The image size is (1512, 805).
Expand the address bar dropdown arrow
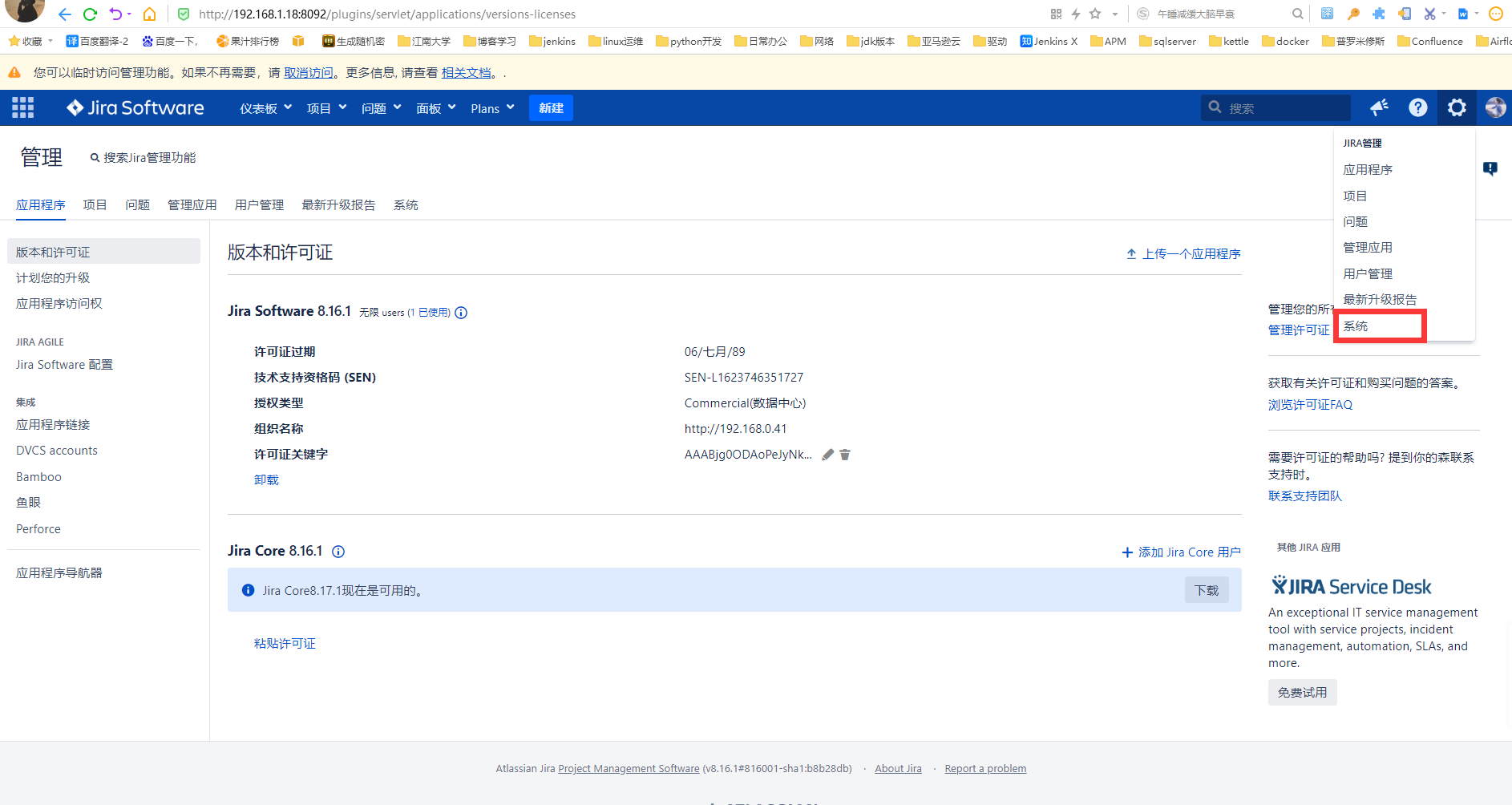(1114, 14)
